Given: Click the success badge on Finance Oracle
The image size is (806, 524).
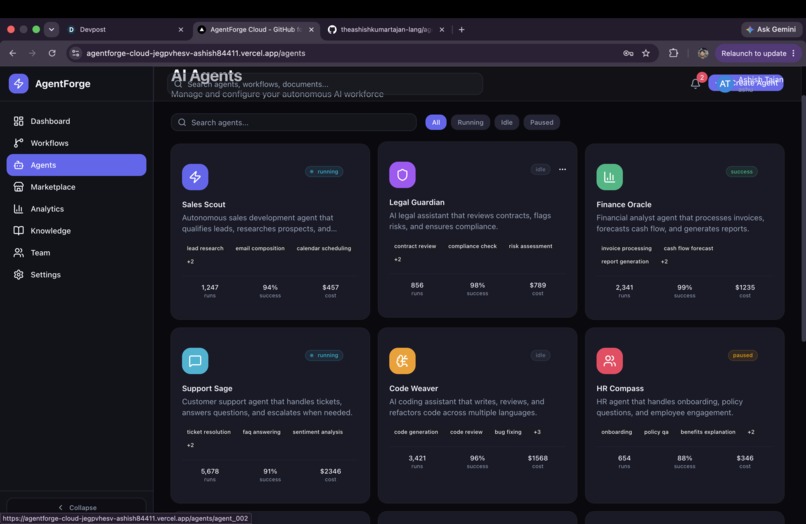Looking at the screenshot, I should tap(741, 172).
